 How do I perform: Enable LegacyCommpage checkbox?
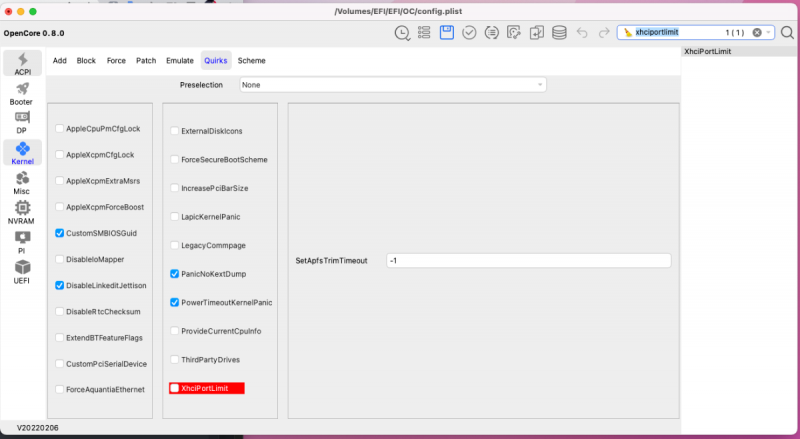(x=174, y=245)
